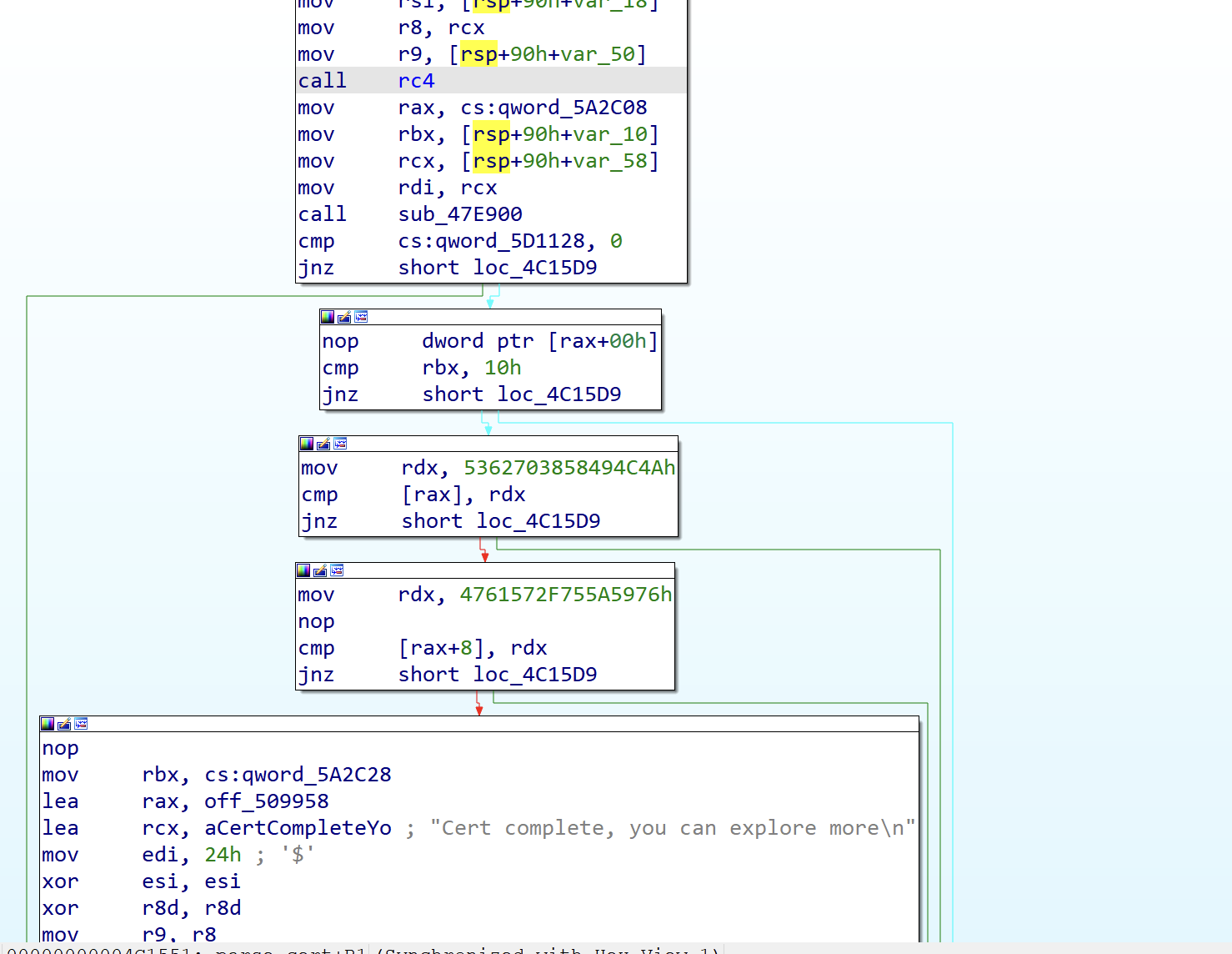Click color icon of the 'Cert complete' block
This screenshot has height=954, width=1232.
(x=48, y=724)
